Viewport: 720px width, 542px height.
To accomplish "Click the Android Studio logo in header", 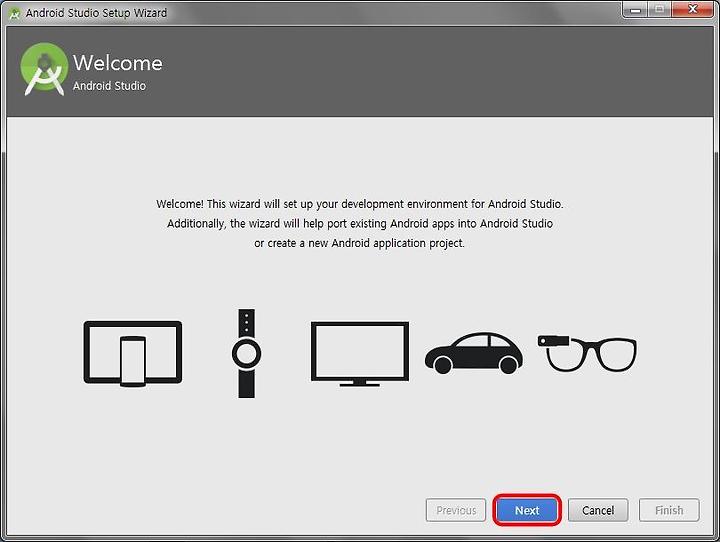I will [44, 69].
